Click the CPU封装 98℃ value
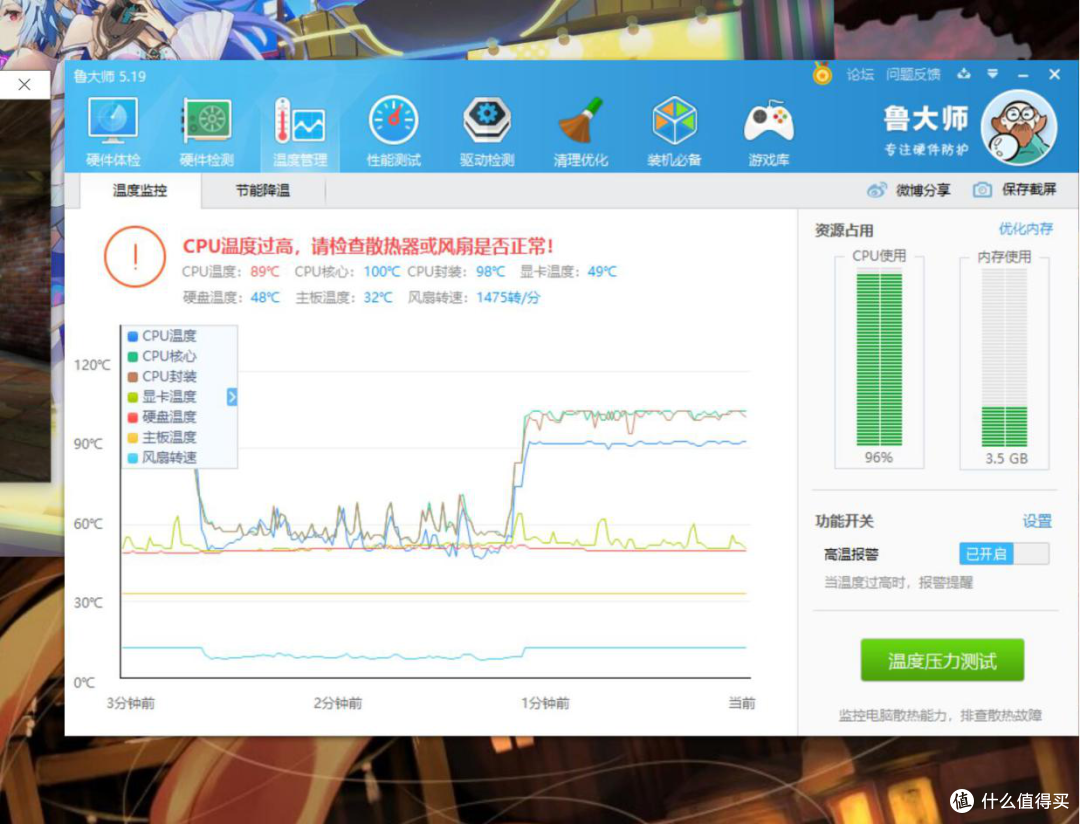 click(x=490, y=271)
